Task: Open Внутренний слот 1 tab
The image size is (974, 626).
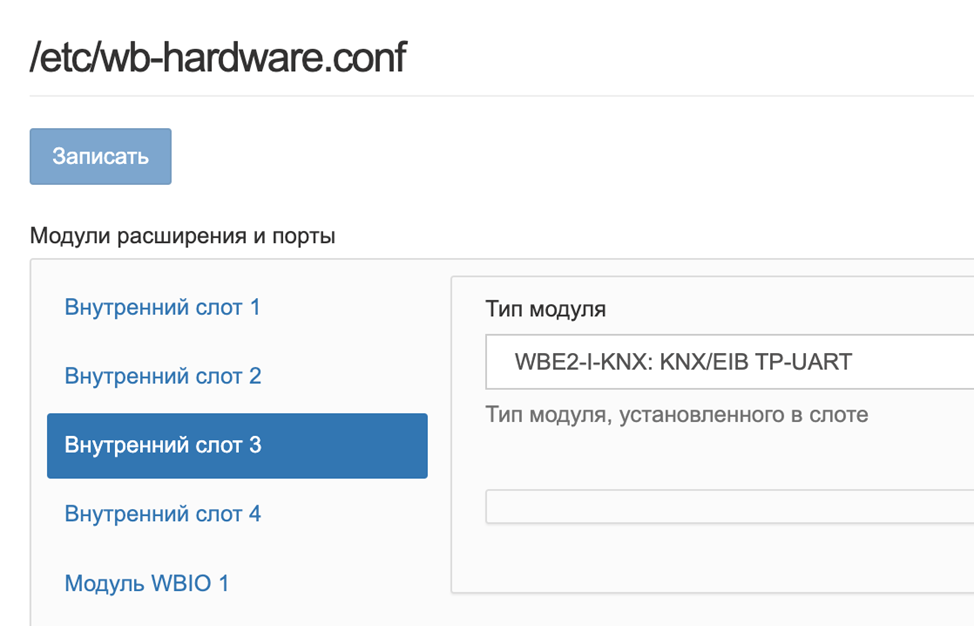Action: tap(162, 307)
